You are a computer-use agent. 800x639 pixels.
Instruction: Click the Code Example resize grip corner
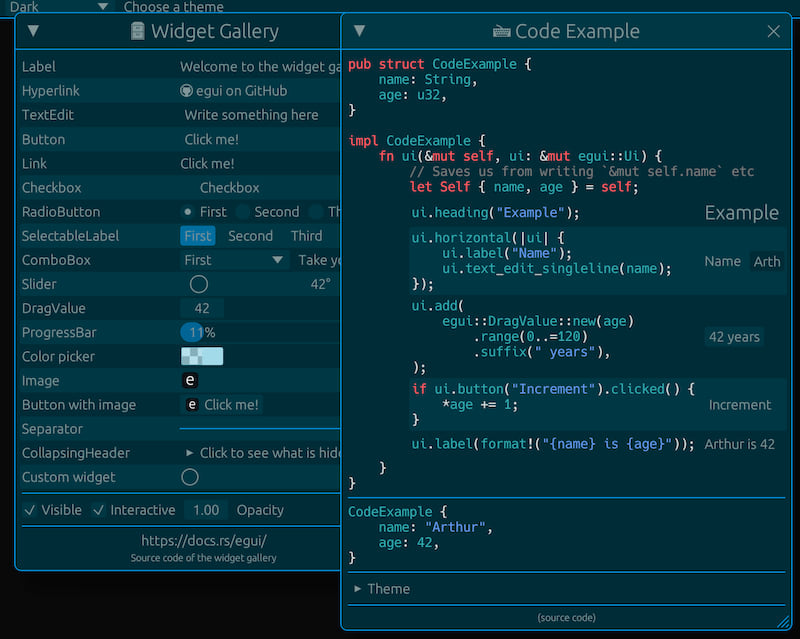point(783,622)
